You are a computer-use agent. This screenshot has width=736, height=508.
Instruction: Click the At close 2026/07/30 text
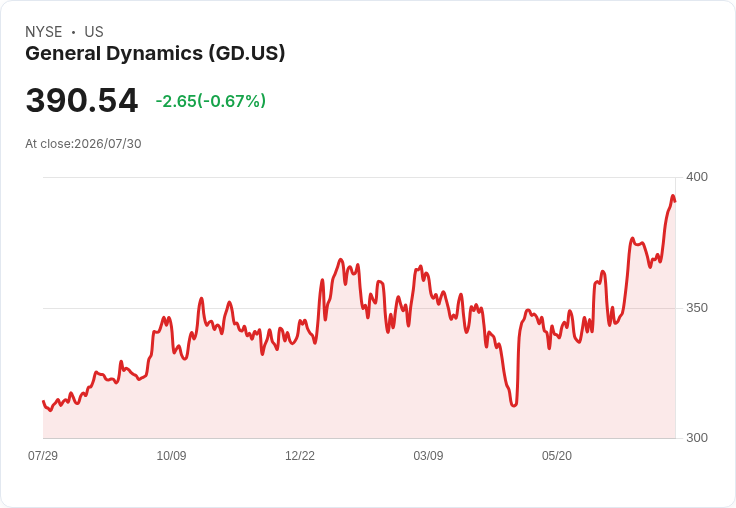[x=83, y=144]
